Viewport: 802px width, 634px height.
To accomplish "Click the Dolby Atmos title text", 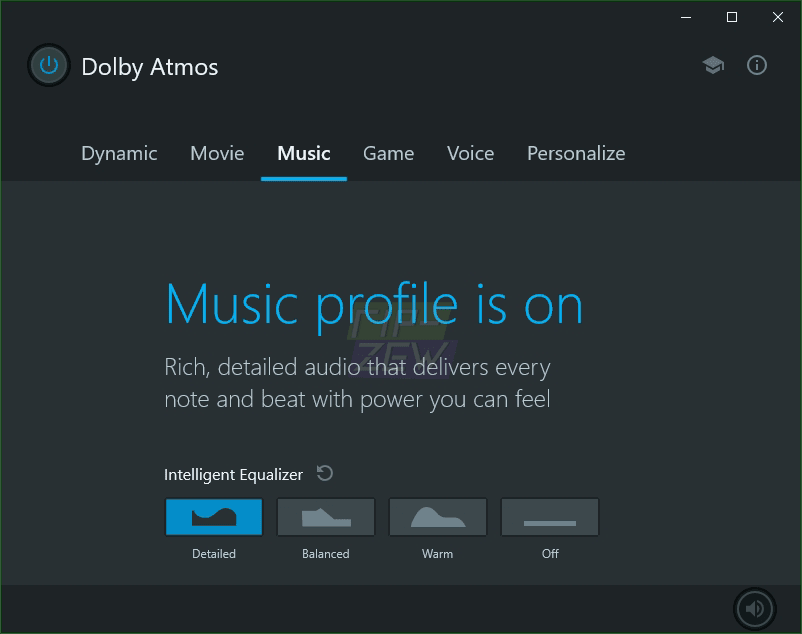I will click(x=150, y=67).
